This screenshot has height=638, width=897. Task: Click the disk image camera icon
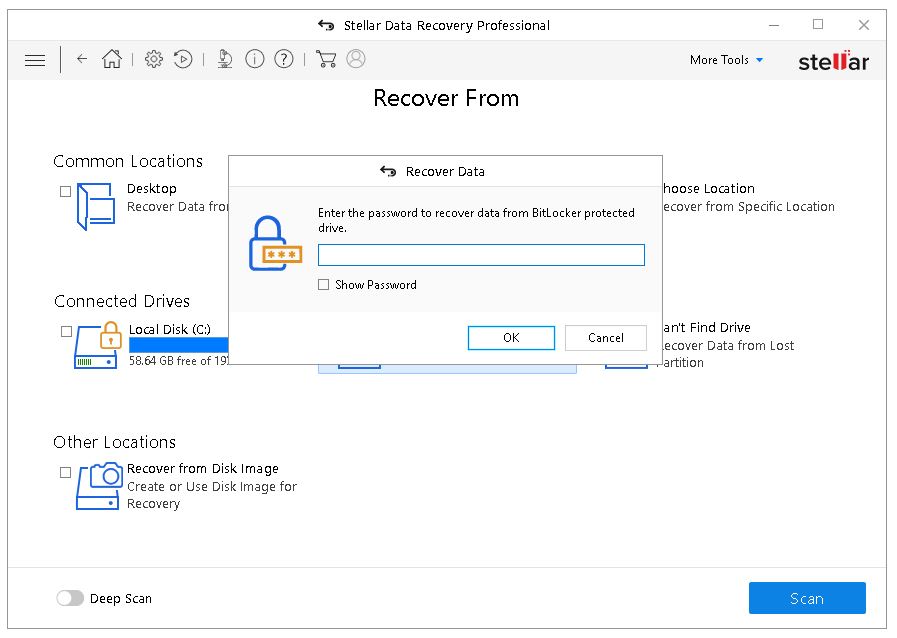point(99,486)
